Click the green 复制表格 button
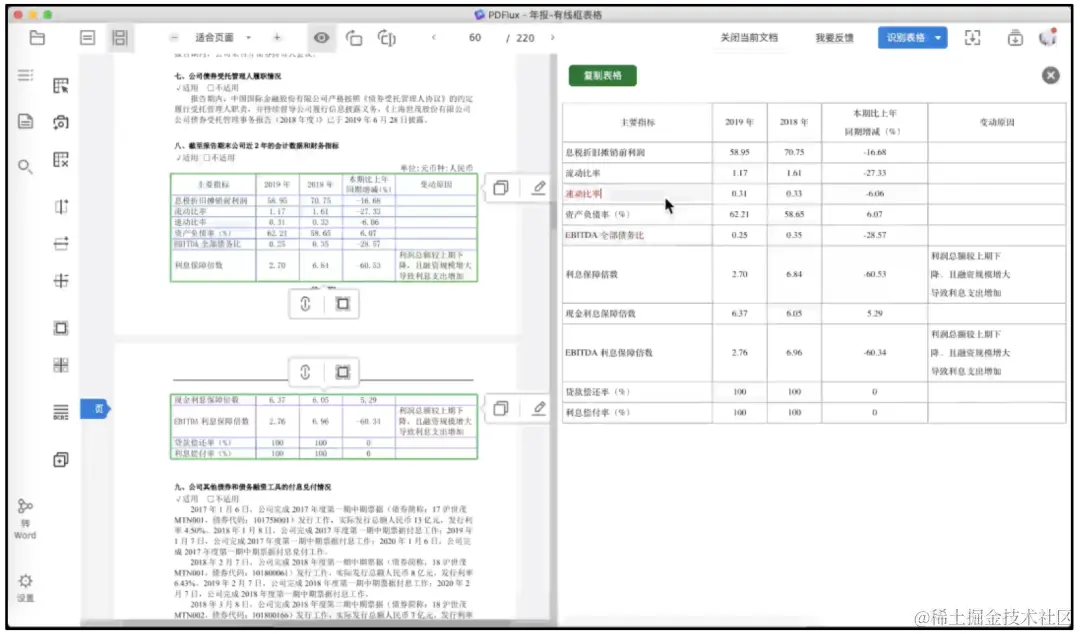 tap(603, 75)
